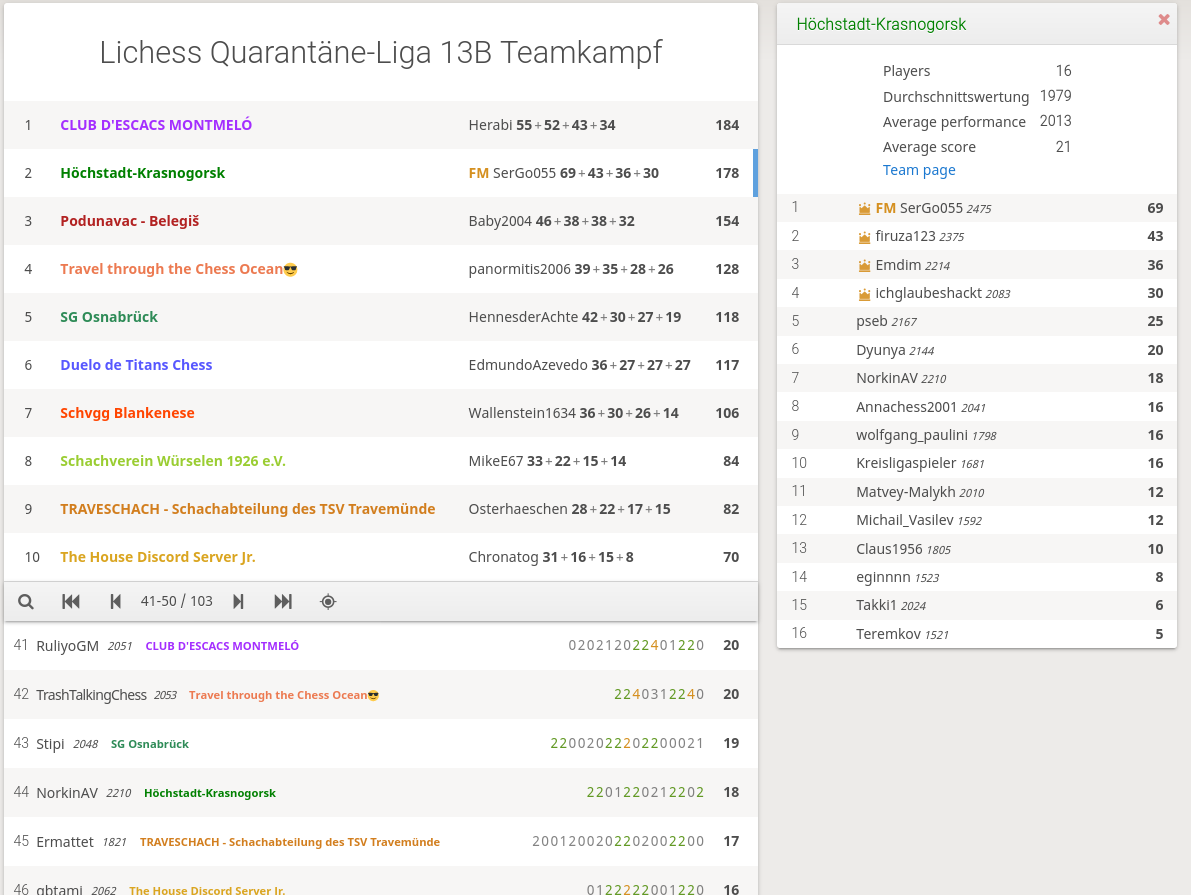Select Podunavac - Belegiš team

(x=130, y=221)
